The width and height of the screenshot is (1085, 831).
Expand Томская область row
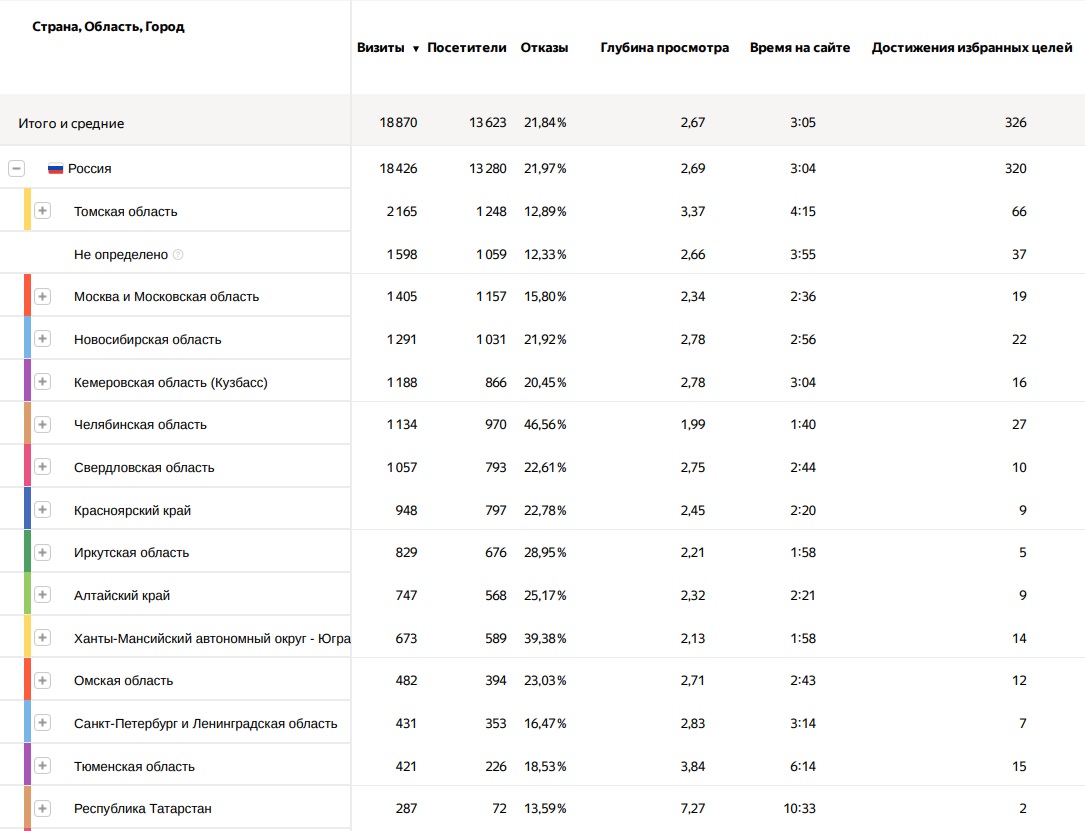point(42,211)
